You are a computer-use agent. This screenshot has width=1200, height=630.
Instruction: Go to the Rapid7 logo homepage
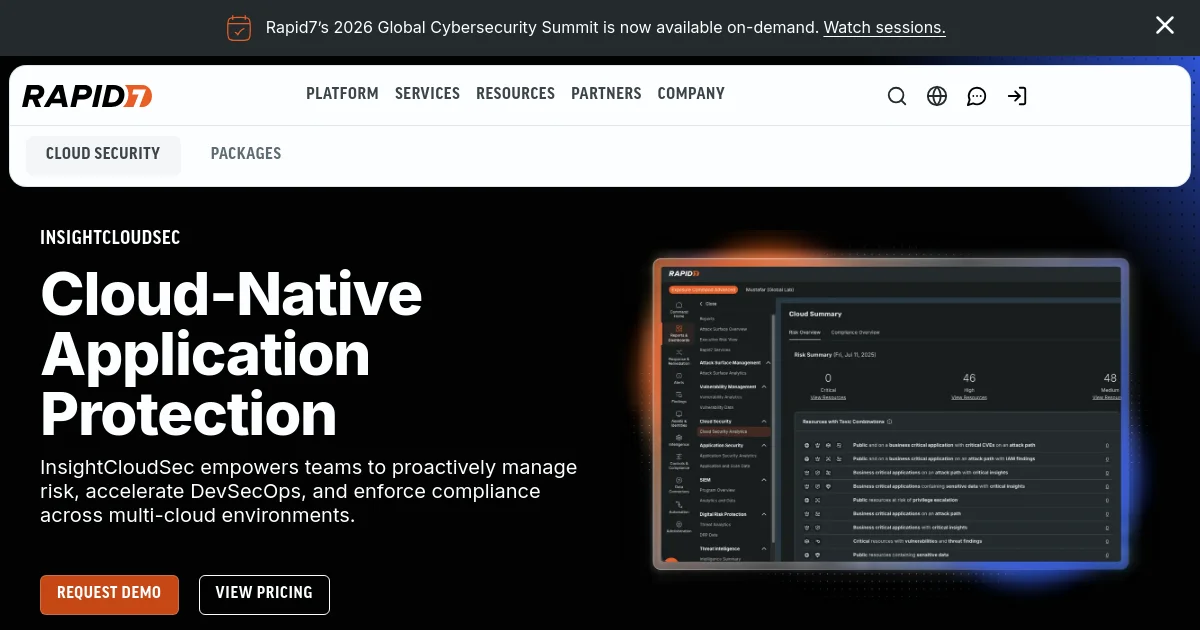click(87, 96)
